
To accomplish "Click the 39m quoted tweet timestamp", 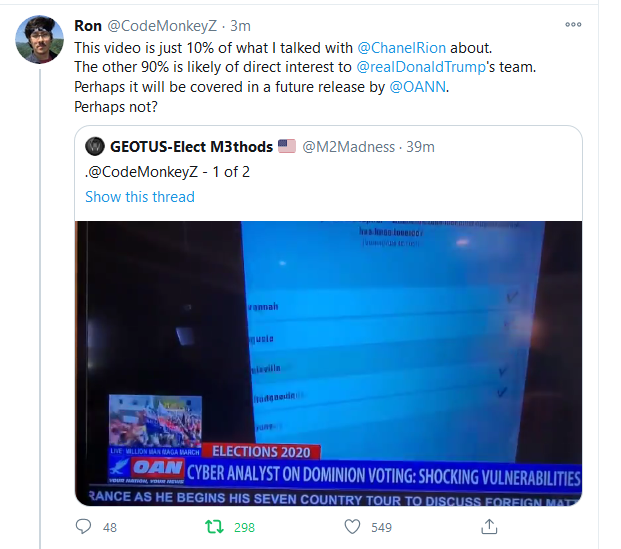I will tap(420, 147).
